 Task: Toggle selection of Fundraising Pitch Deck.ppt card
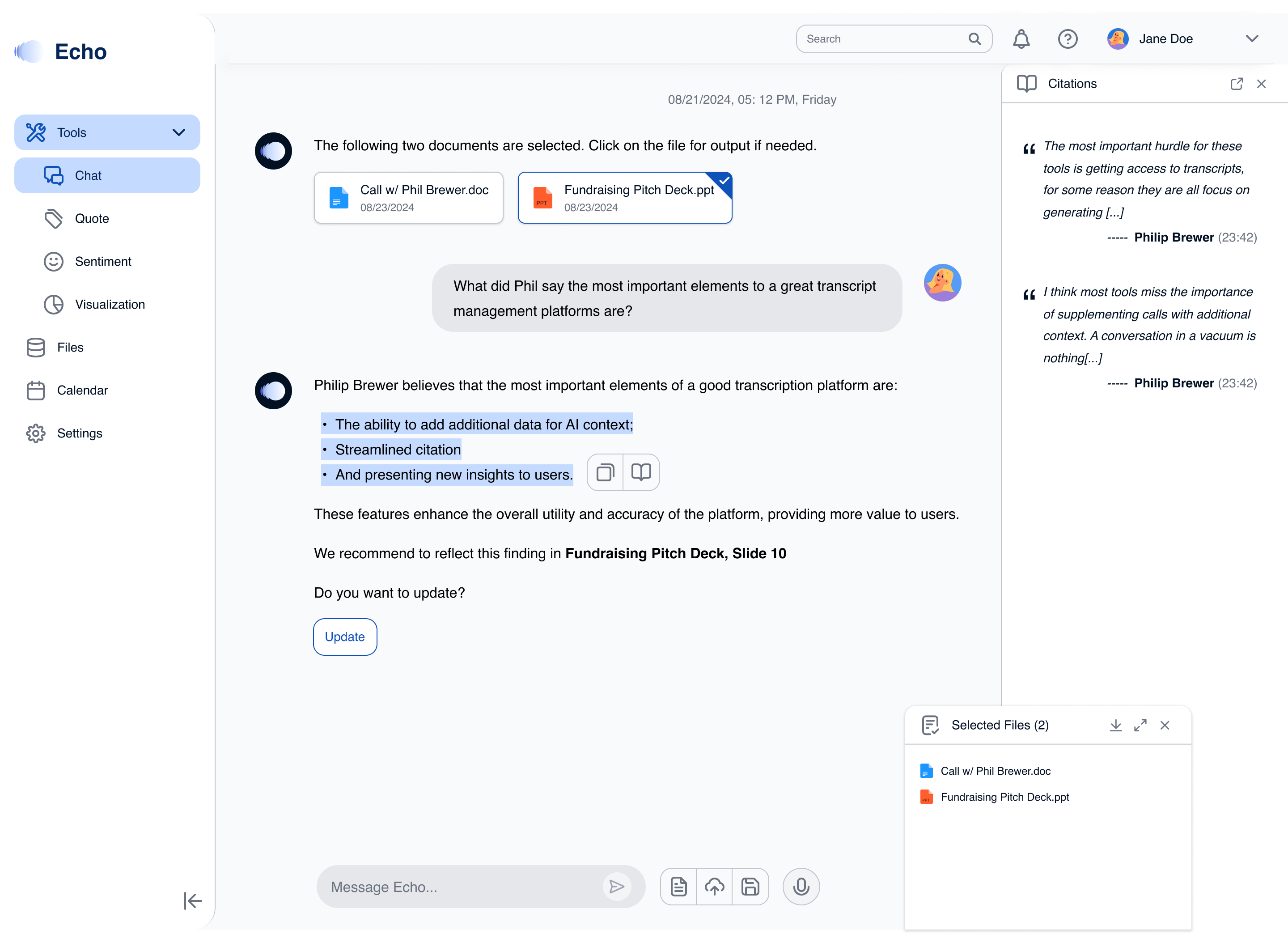(x=625, y=198)
